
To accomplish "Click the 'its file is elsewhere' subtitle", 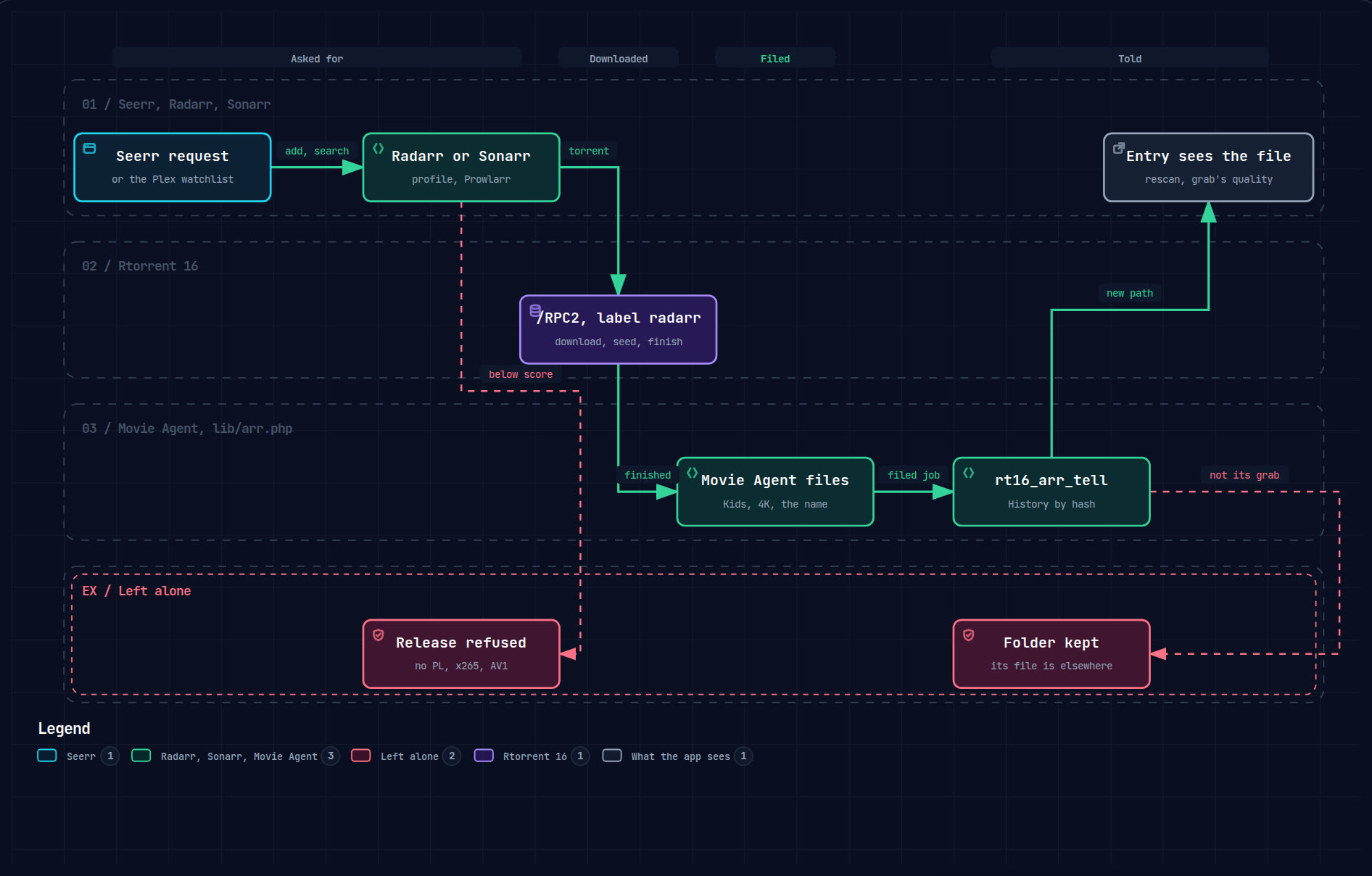I will pos(1051,666).
